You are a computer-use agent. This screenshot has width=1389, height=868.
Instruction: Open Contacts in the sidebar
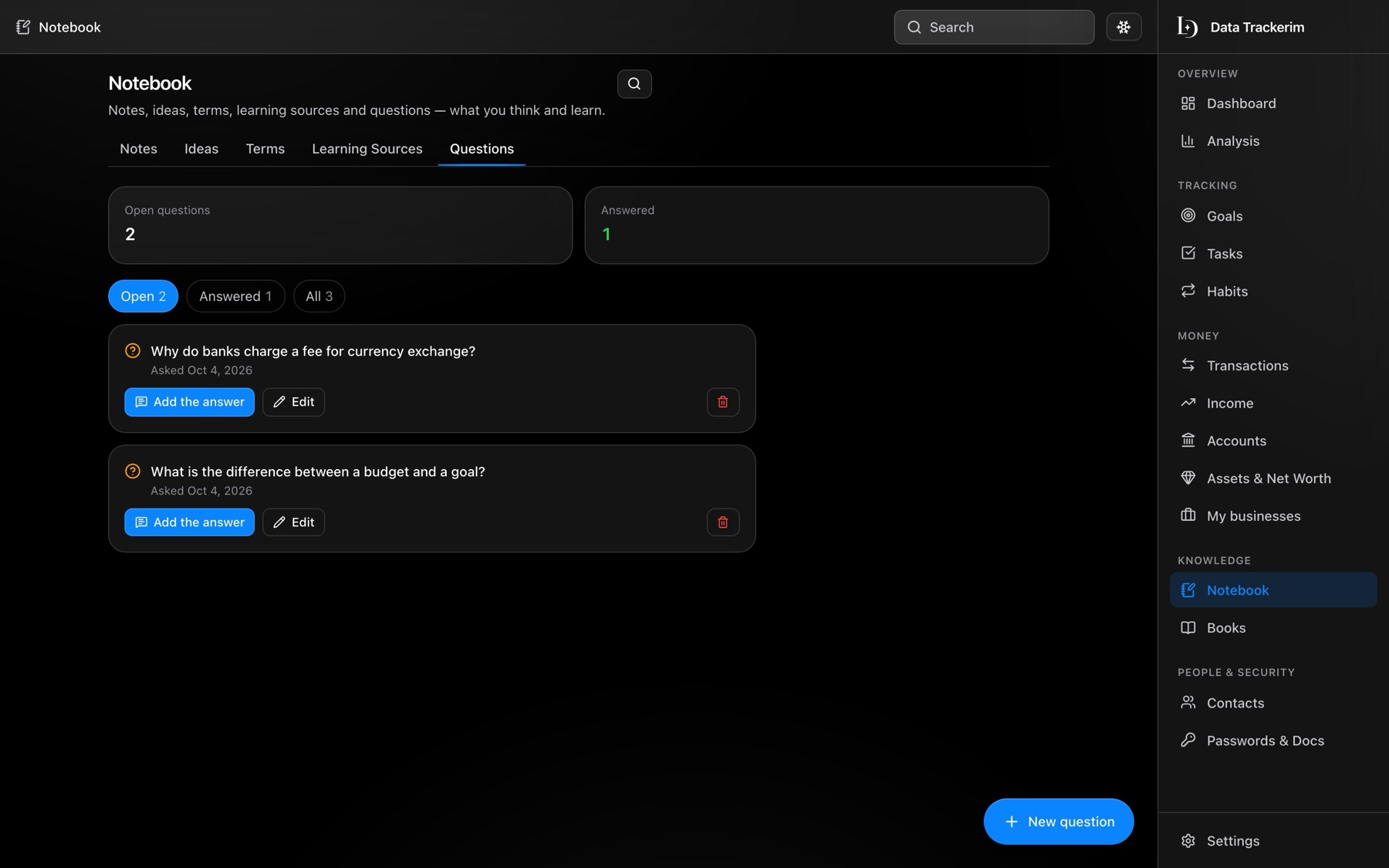(1273, 703)
